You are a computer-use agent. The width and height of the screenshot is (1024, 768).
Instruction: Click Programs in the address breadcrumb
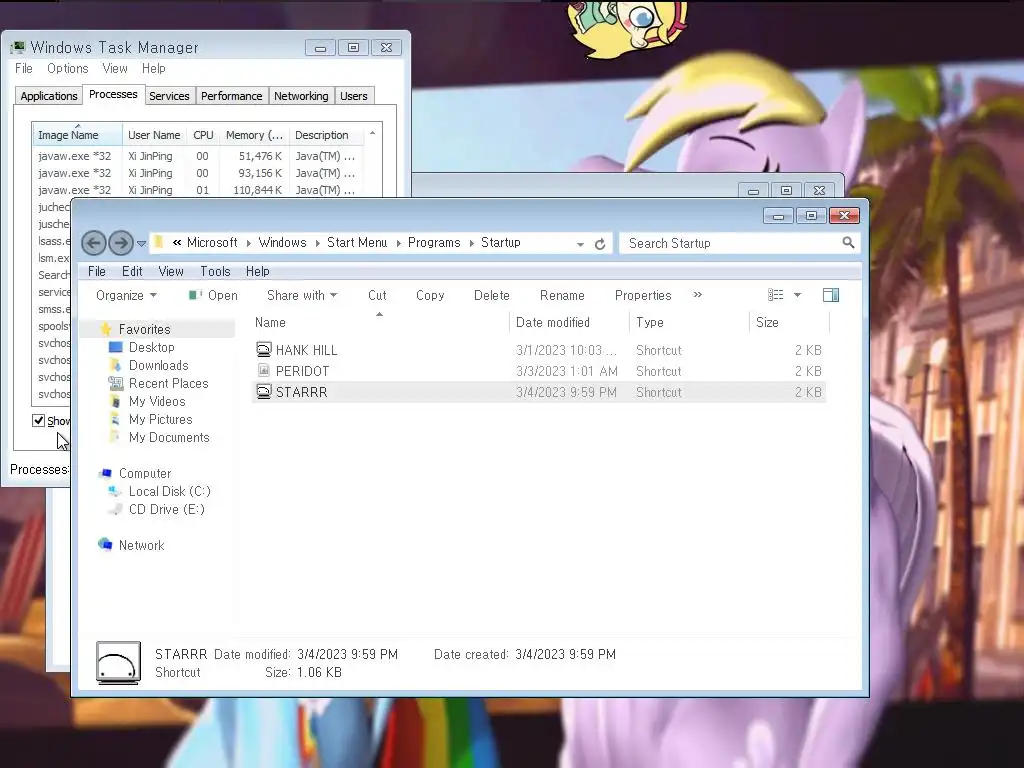(x=434, y=242)
